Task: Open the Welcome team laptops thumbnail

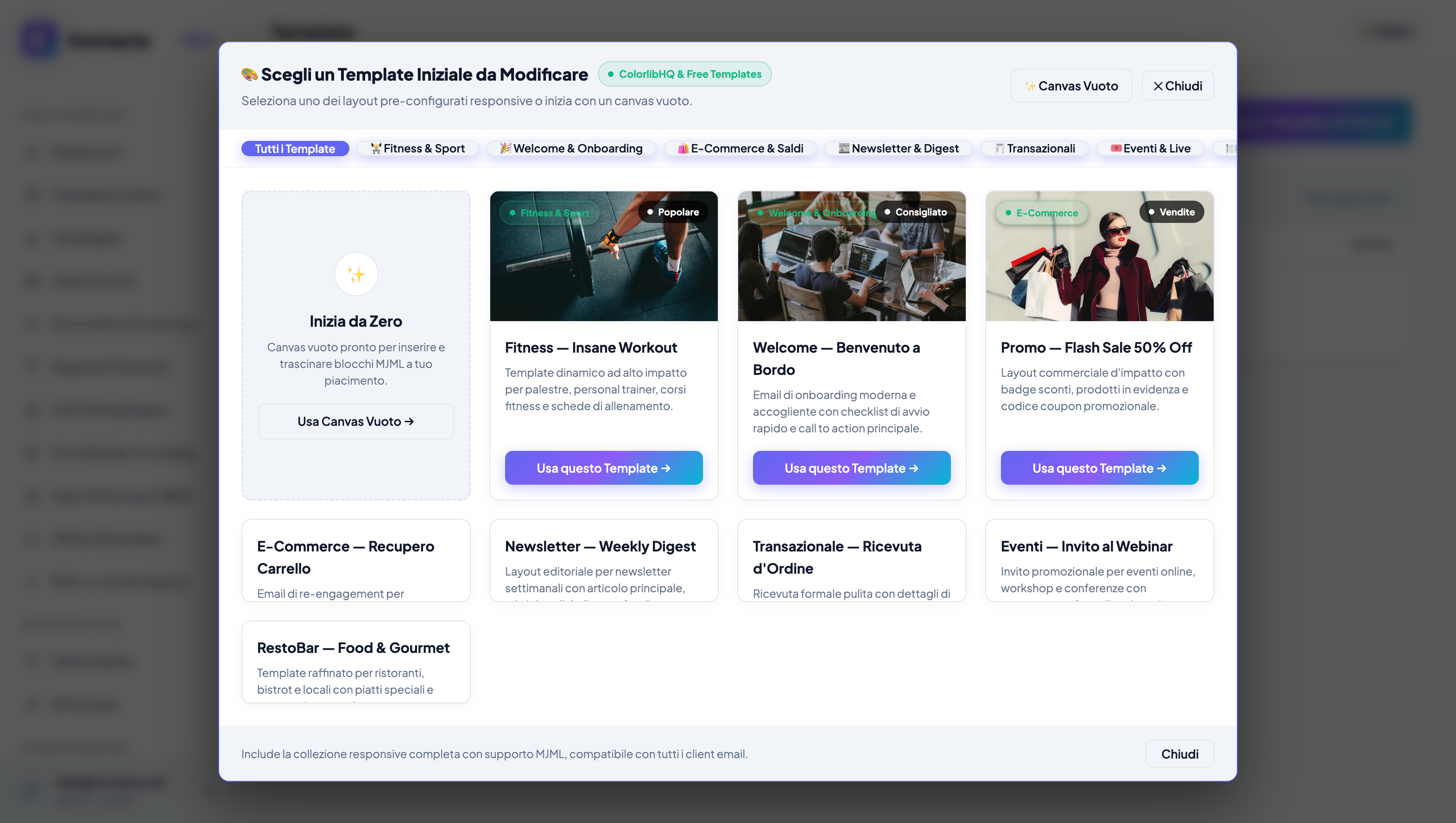Action: pos(851,256)
